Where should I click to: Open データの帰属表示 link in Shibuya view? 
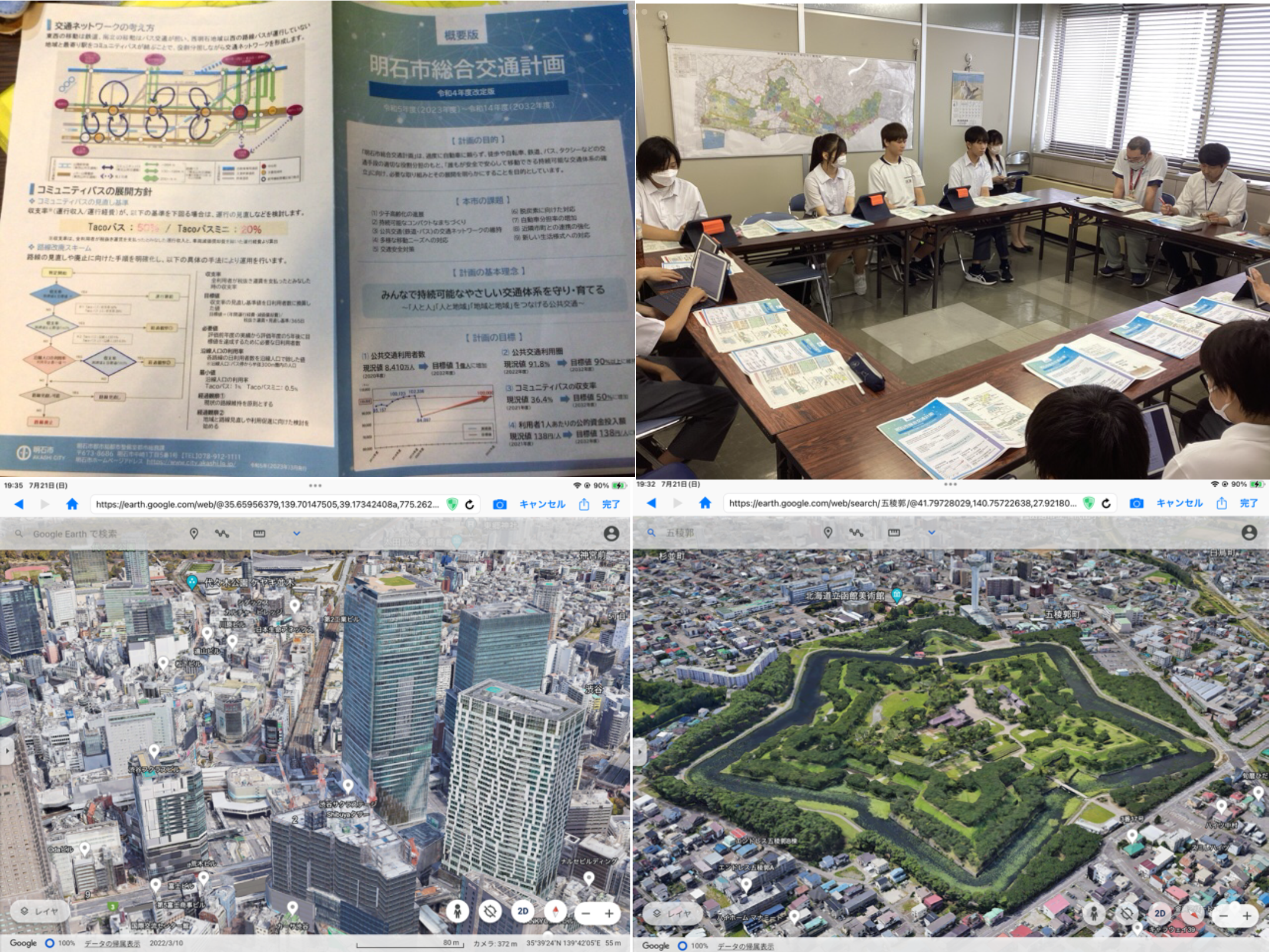(x=112, y=943)
